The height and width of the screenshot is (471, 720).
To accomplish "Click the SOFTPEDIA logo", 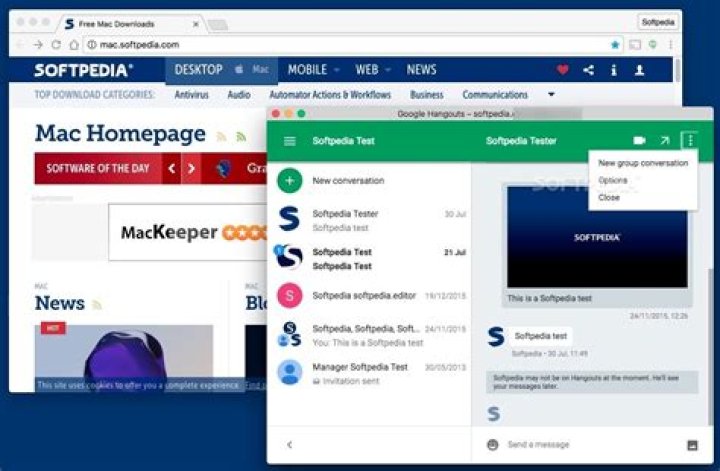I will [84, 70].
